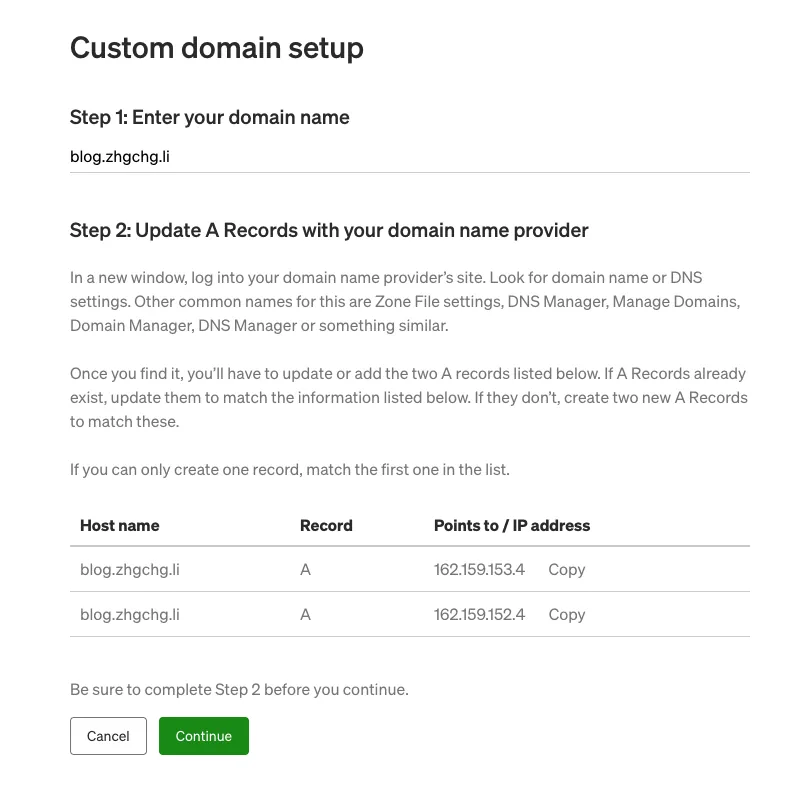The width and height of the screenshot is (799, 799).
Task: Click the Points to / IP address header
Action: pos(512,525)
